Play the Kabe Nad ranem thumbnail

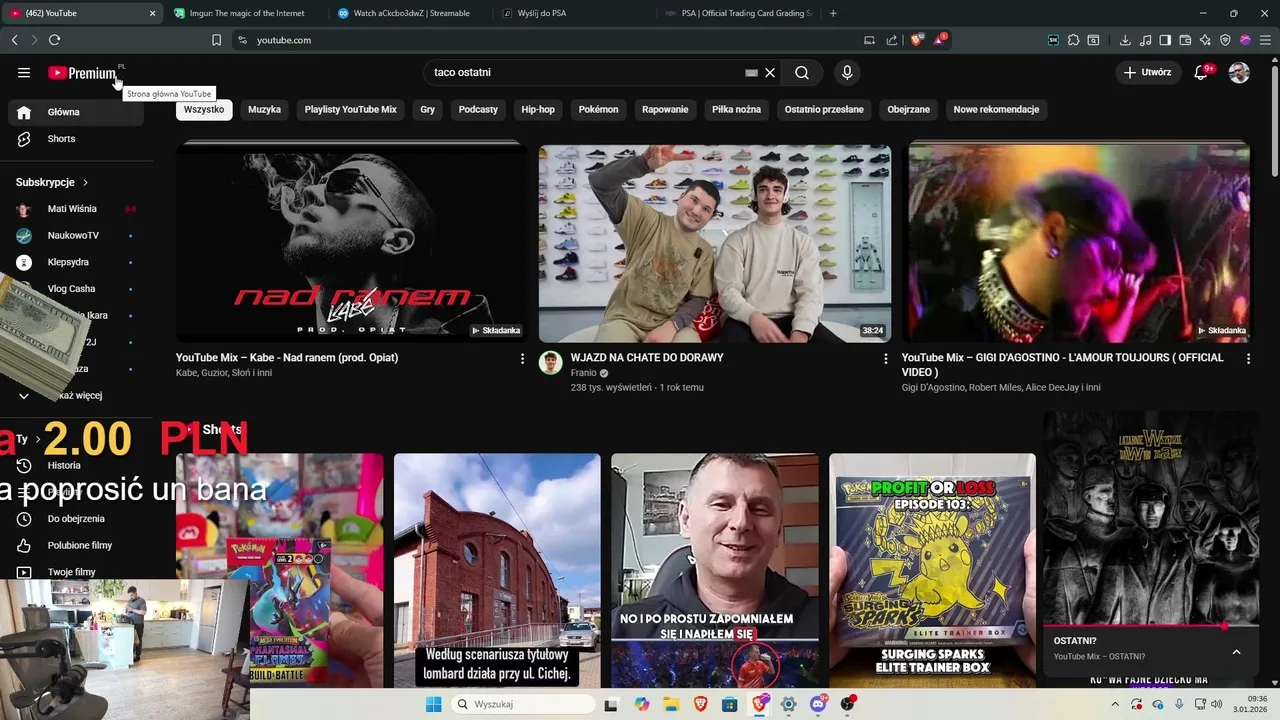click(351, 243)
